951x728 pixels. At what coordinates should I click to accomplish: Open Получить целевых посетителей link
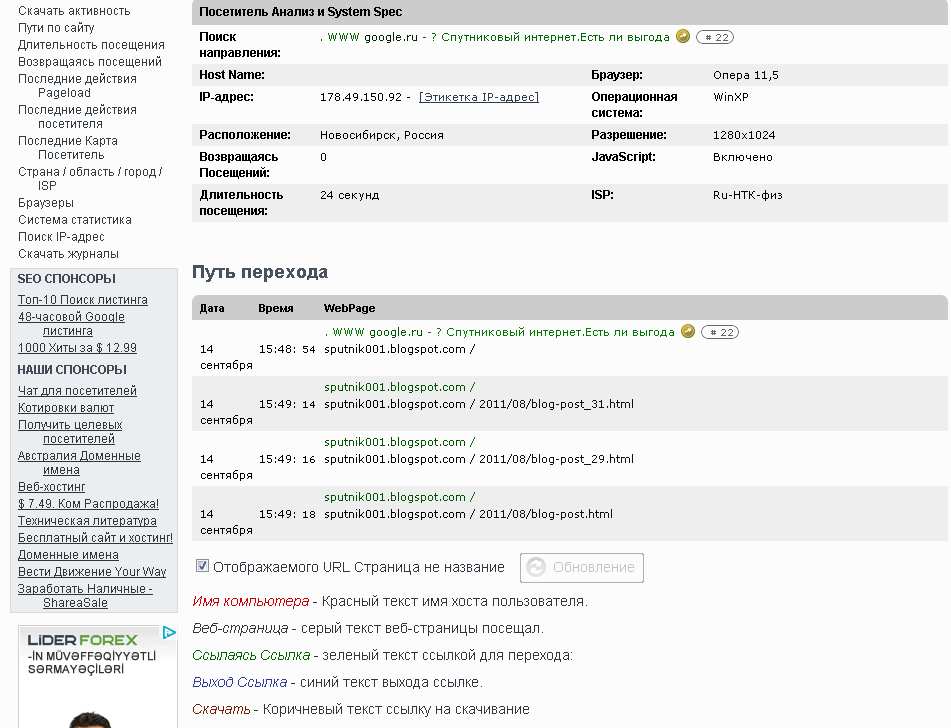pos(70,431)
